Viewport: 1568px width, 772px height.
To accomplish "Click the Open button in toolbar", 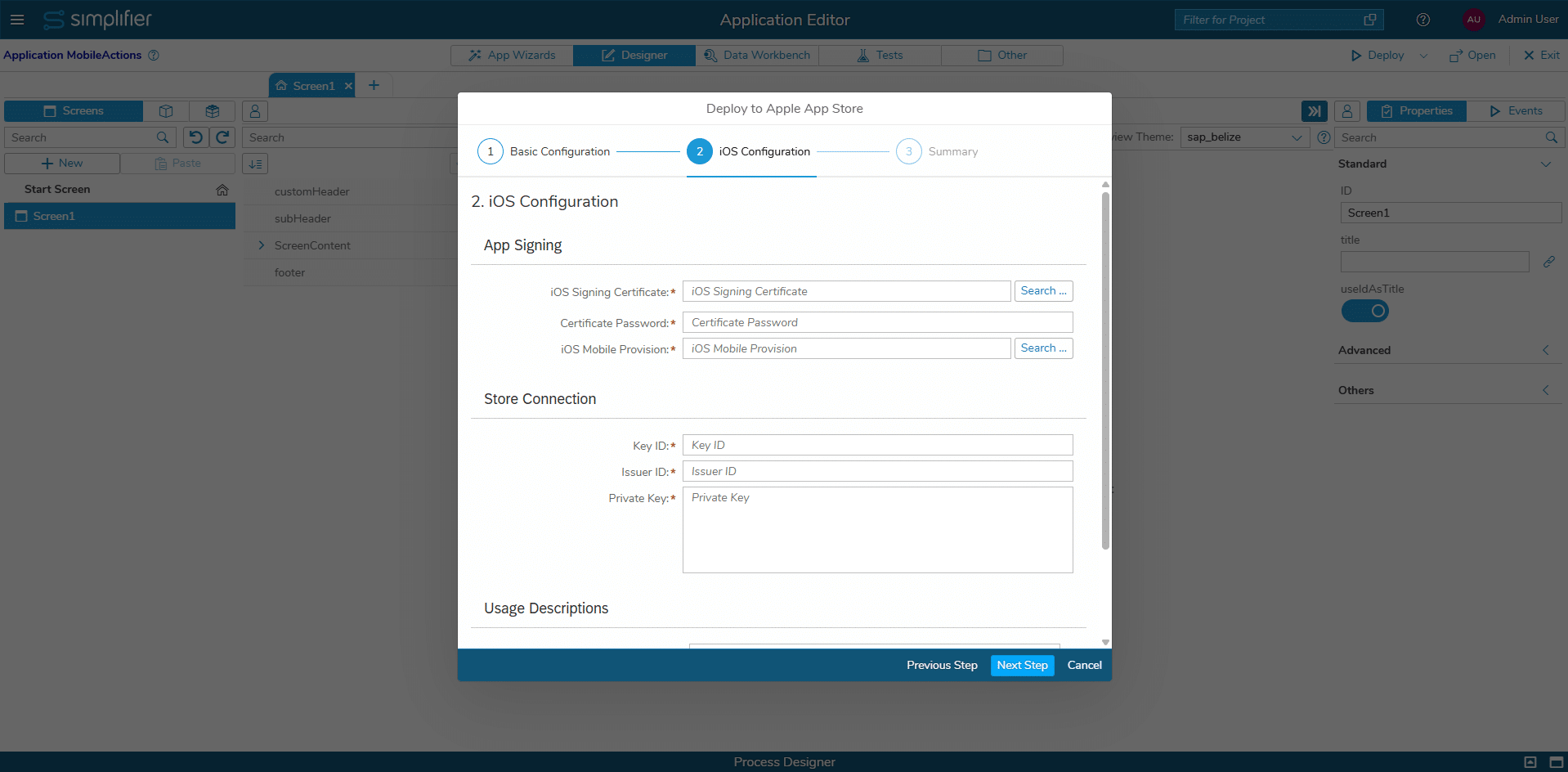I will coord(1472,56).
